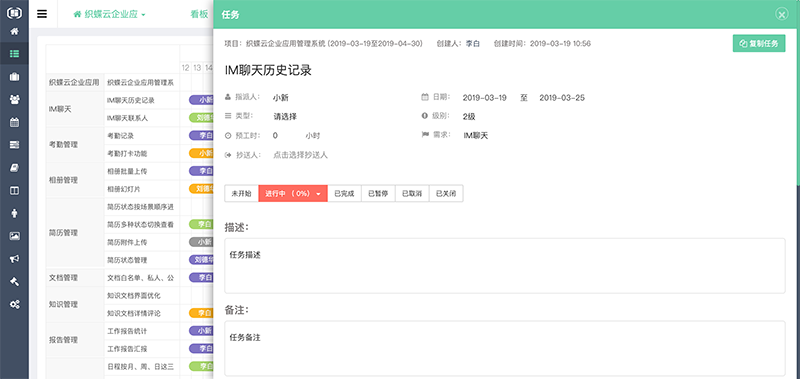The width and height of the screenshot is (800, 379).
Task: Click the clock icon beside 预工时
Action: tap(228, 136)
